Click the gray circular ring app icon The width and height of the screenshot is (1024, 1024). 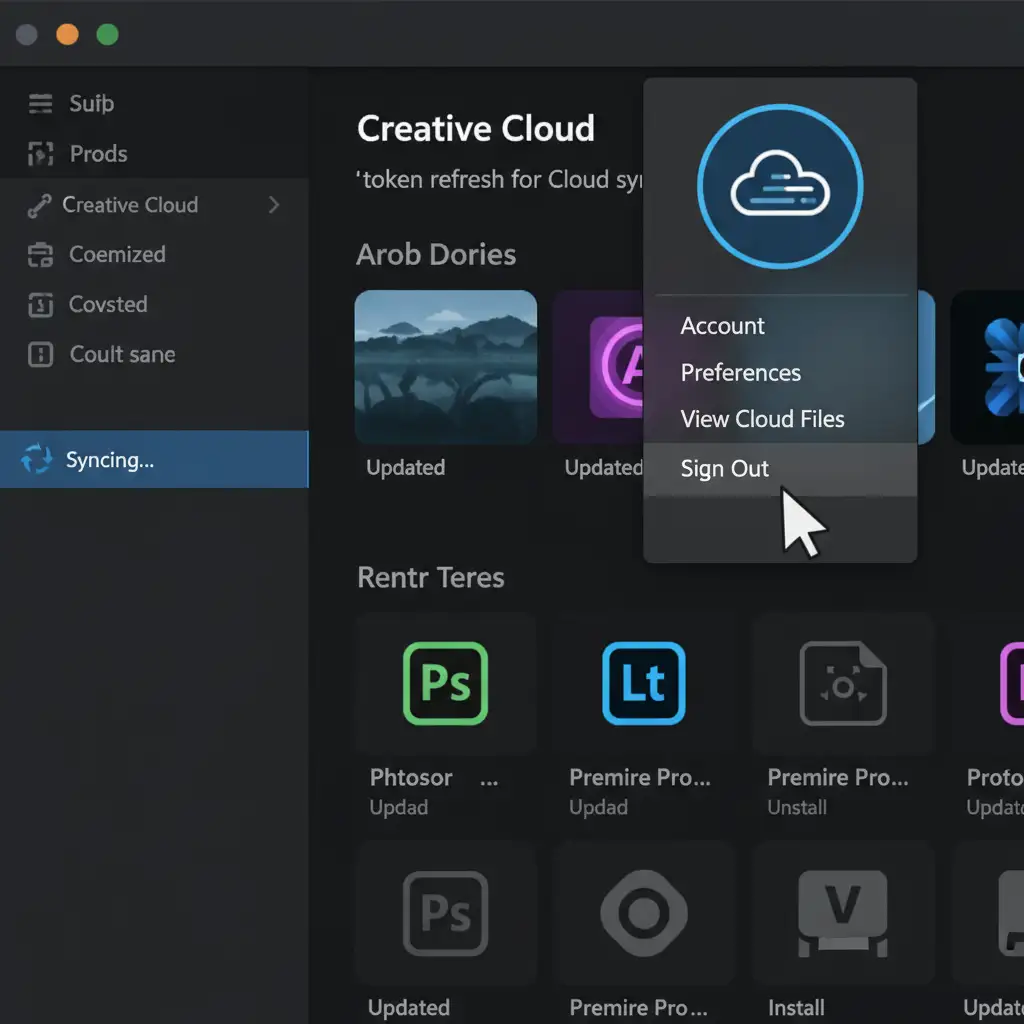pos(643,912)
